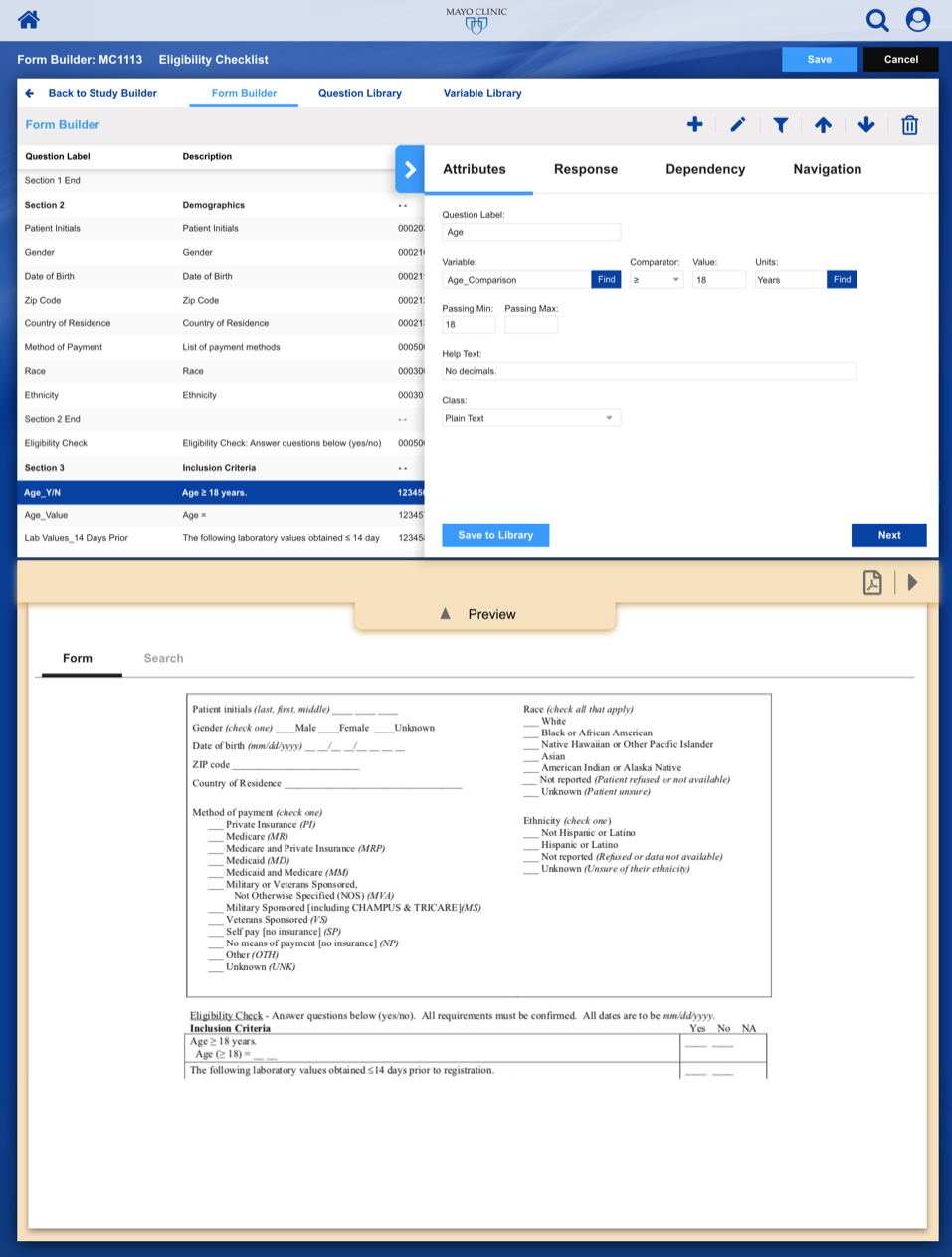
Task: Open Variable Library tab
Action: click(482, 93)
